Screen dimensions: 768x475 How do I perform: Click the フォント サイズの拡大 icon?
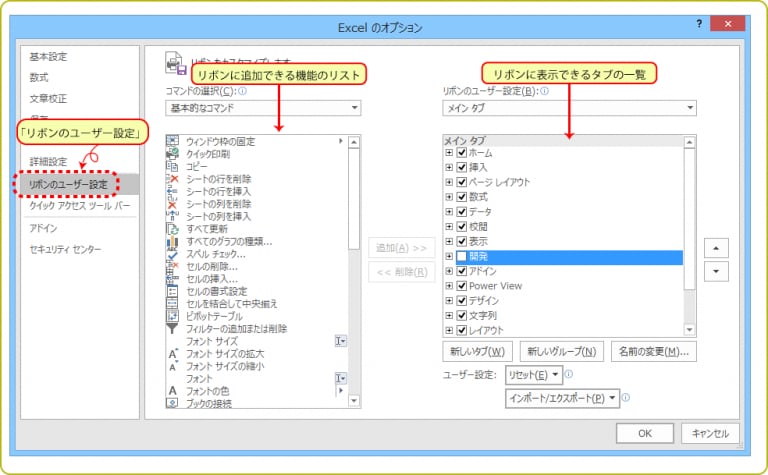[x=172, y=354]
